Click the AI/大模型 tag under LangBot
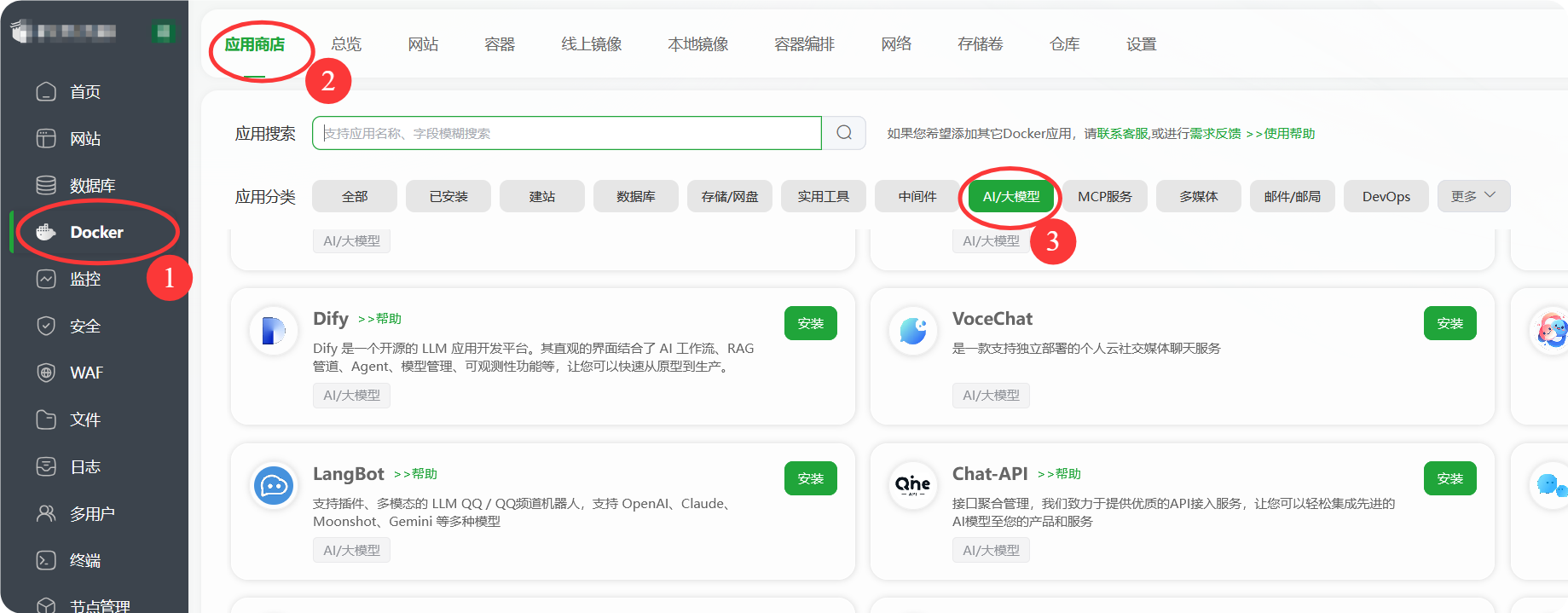 pos(351,551)
